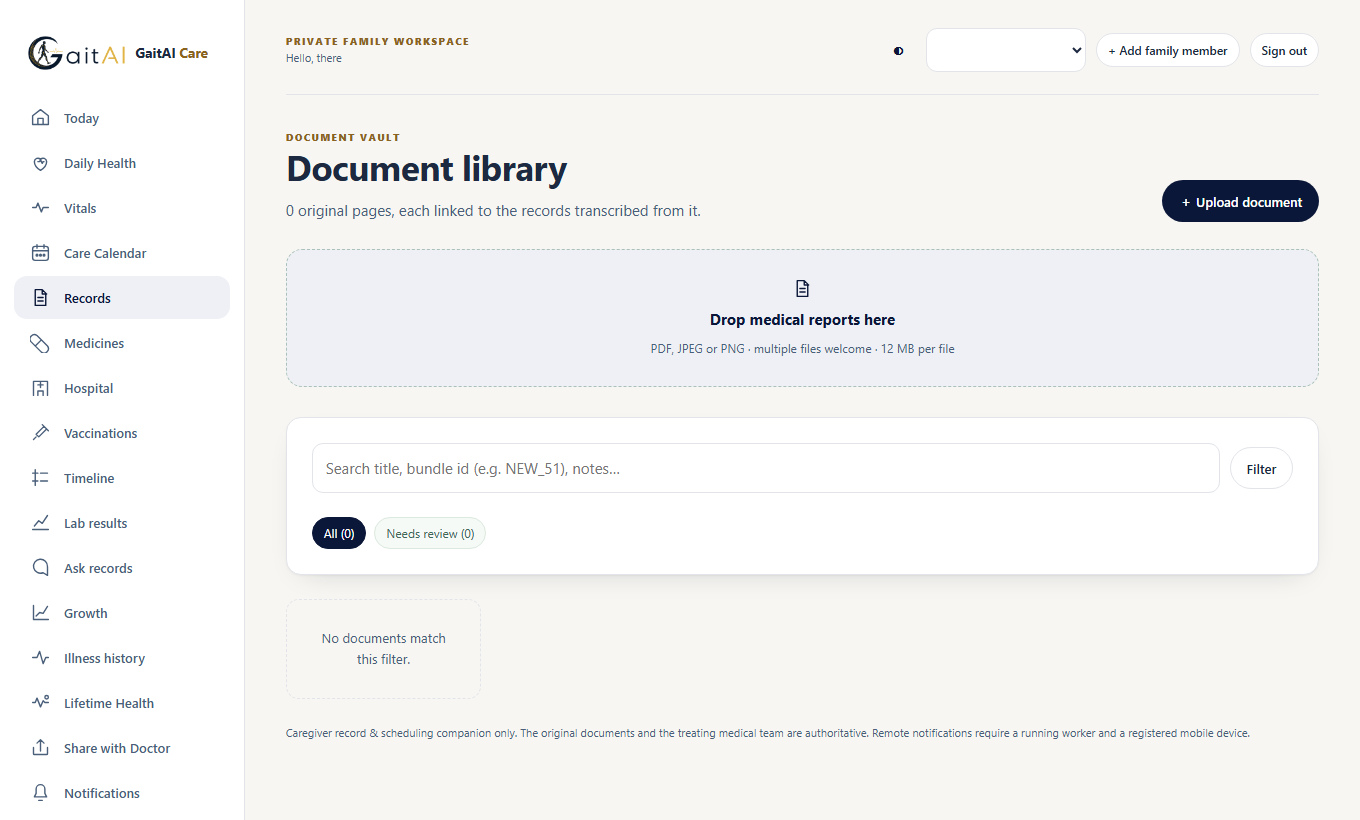Click the Filter button

(x=1261, y=468)
